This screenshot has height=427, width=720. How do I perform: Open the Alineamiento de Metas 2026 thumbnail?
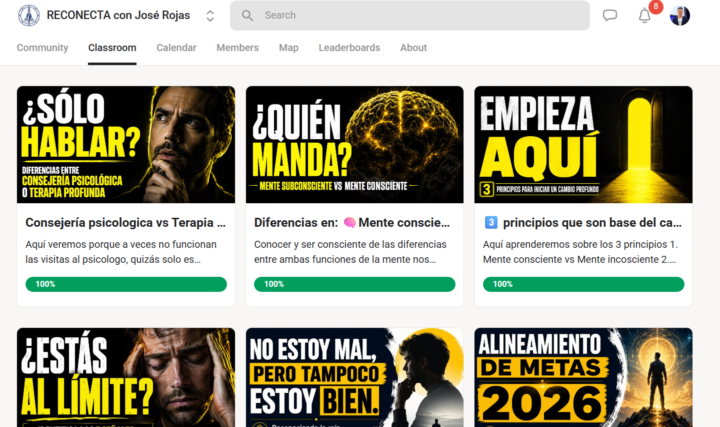point(583,377)
